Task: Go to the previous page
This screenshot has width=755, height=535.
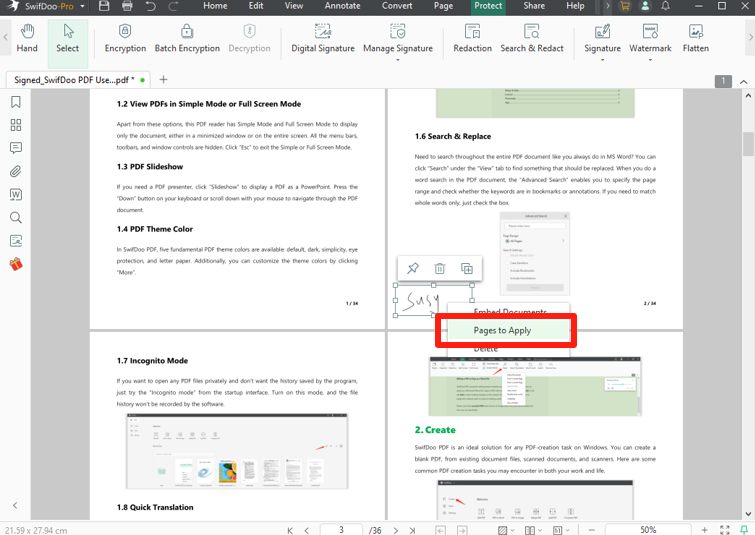Action: pos(307,530)
